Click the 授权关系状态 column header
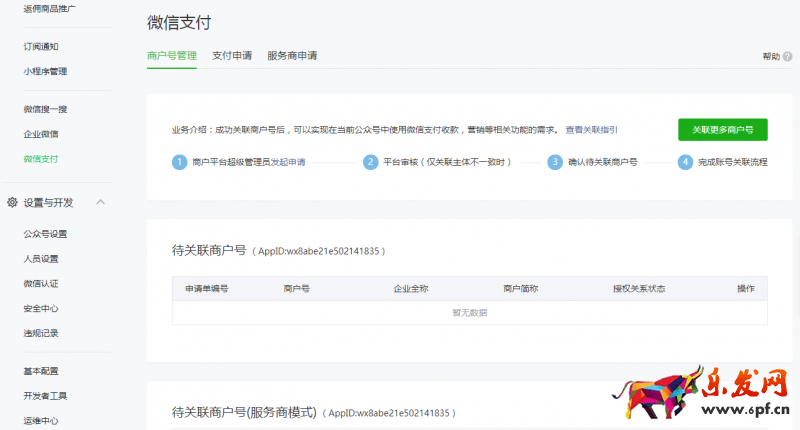The width and height of the screenshot is (800, 430). coord(639,289)
